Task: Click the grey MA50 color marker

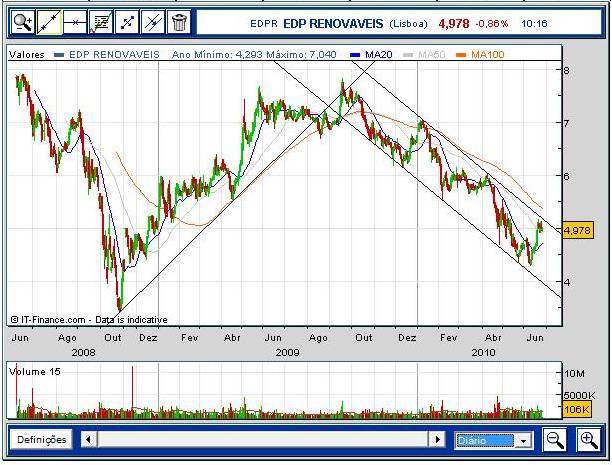Action: [x=408, y=55]
